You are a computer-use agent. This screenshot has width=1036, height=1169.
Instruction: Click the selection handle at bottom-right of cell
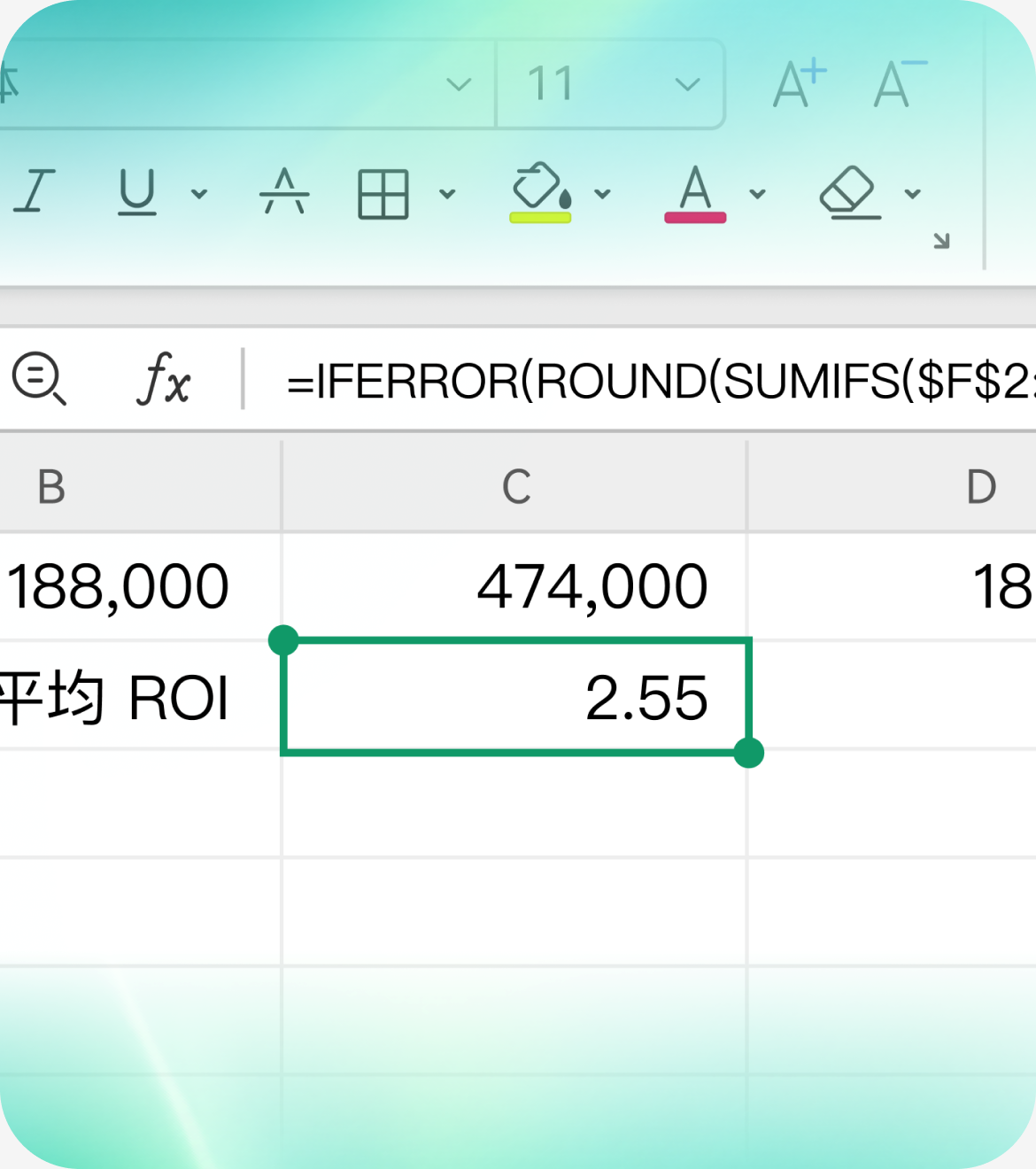click(749, 753)
